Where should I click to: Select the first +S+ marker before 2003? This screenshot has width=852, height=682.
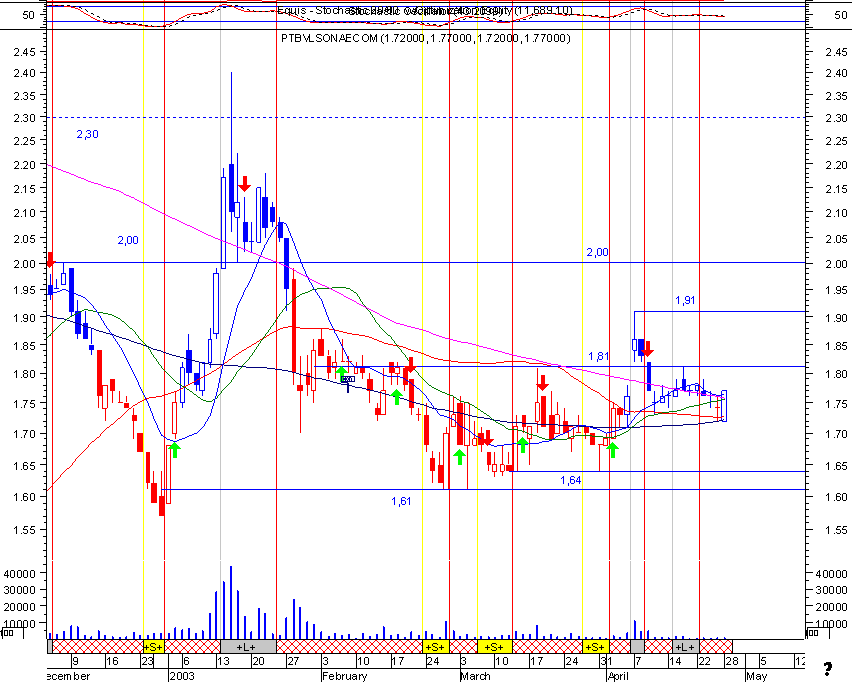pyautogui.click(x=153, y=647)
